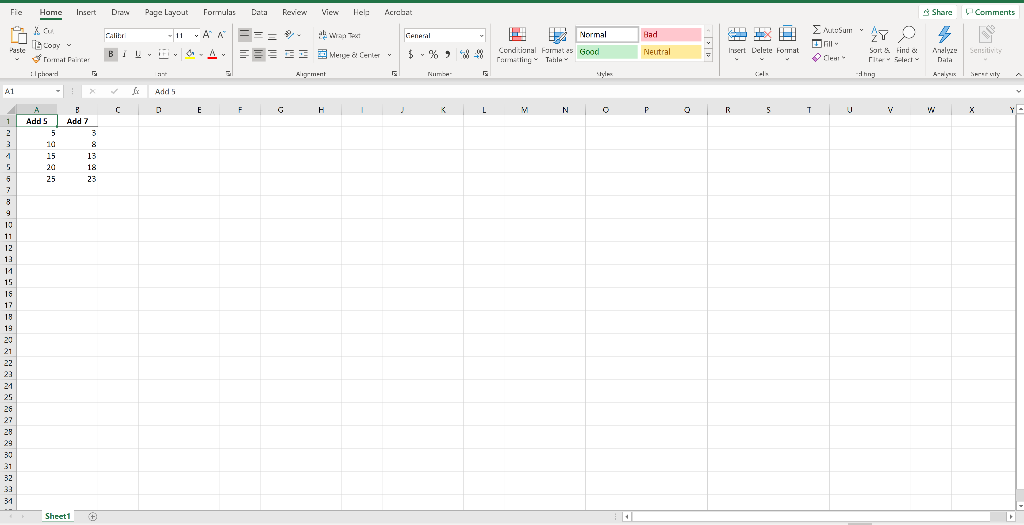Toggle Bold formatting
The image size is (1024, 525).
point(111,54)
